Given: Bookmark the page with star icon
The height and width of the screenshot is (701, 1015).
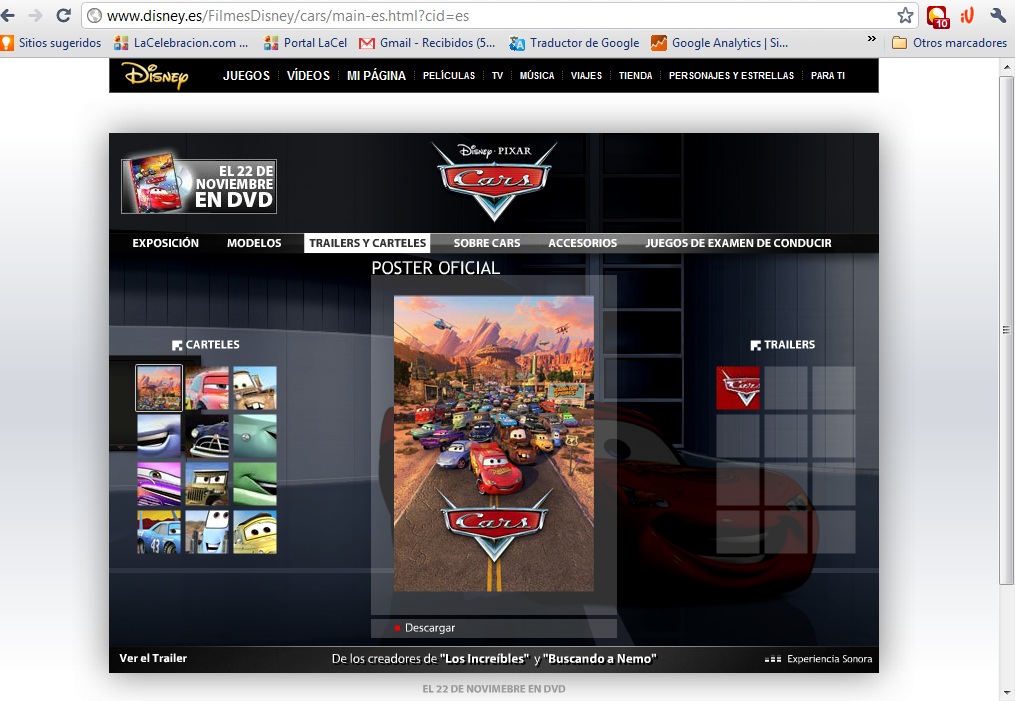Looking at the screenshot, I should coord(905,16).
